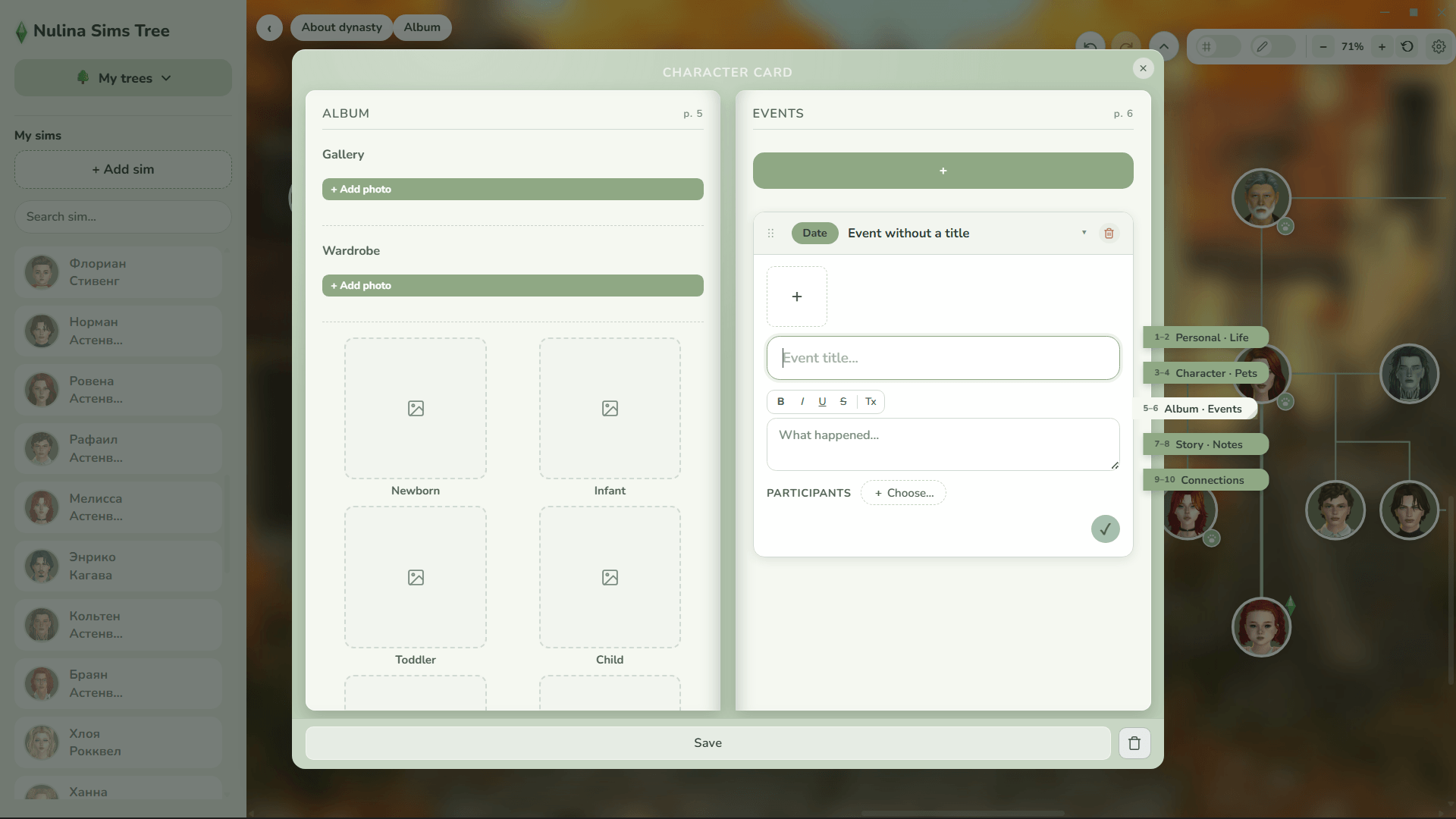The height and width of the screenshot is (819, 1456).
Task: Add an image to the event
Action: click(796, 297)
